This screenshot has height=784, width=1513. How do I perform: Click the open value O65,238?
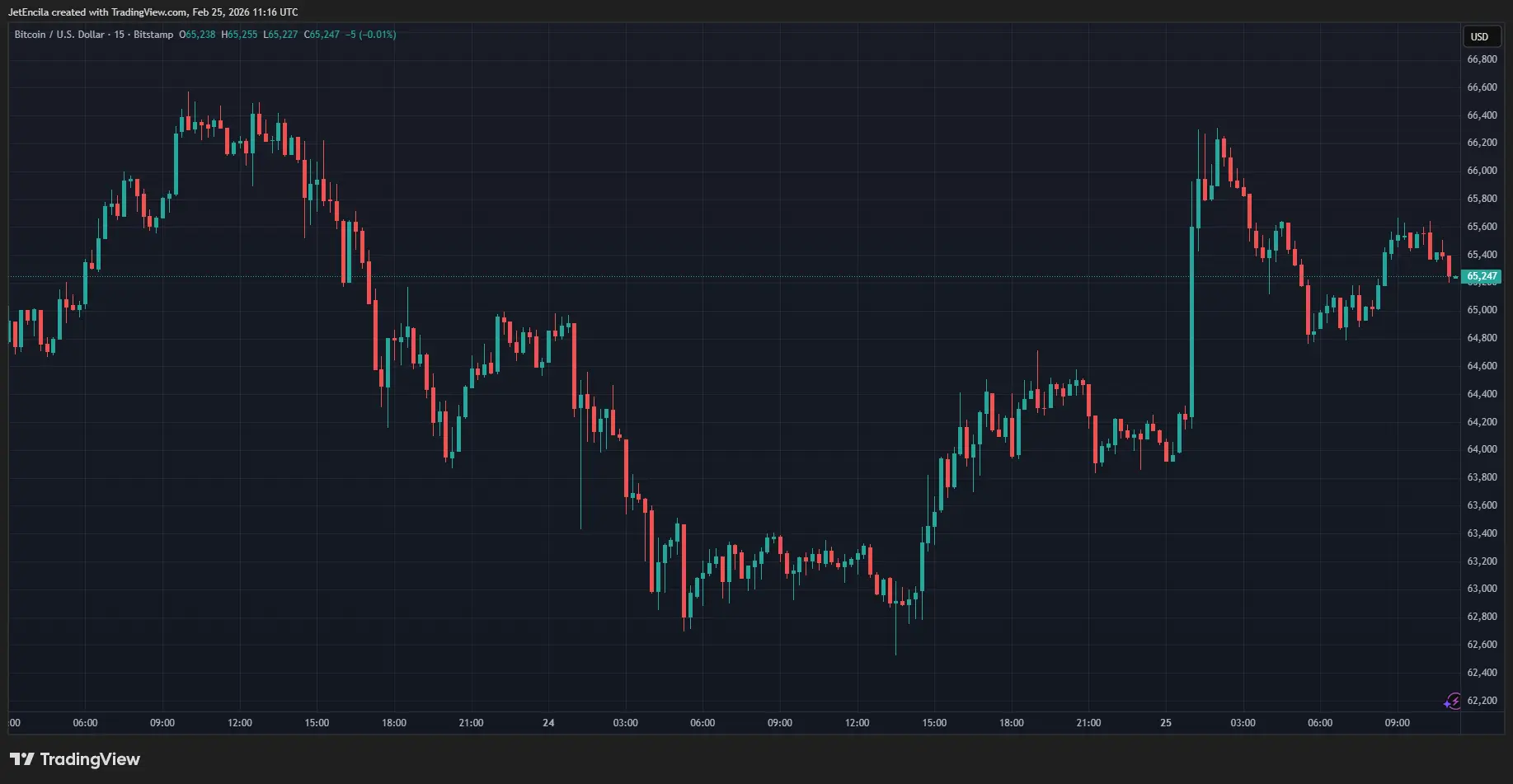(197, 35)
